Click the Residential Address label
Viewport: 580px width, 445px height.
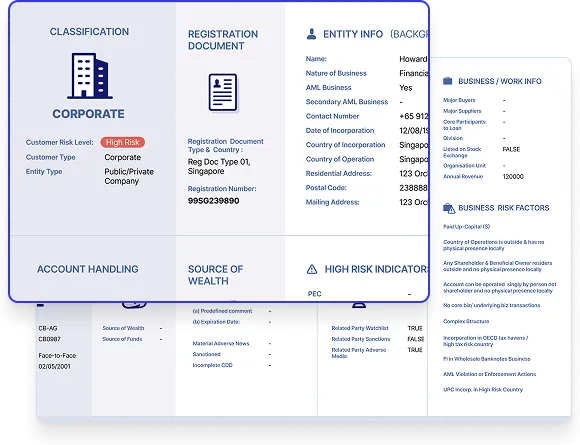(x=338, y=173)
